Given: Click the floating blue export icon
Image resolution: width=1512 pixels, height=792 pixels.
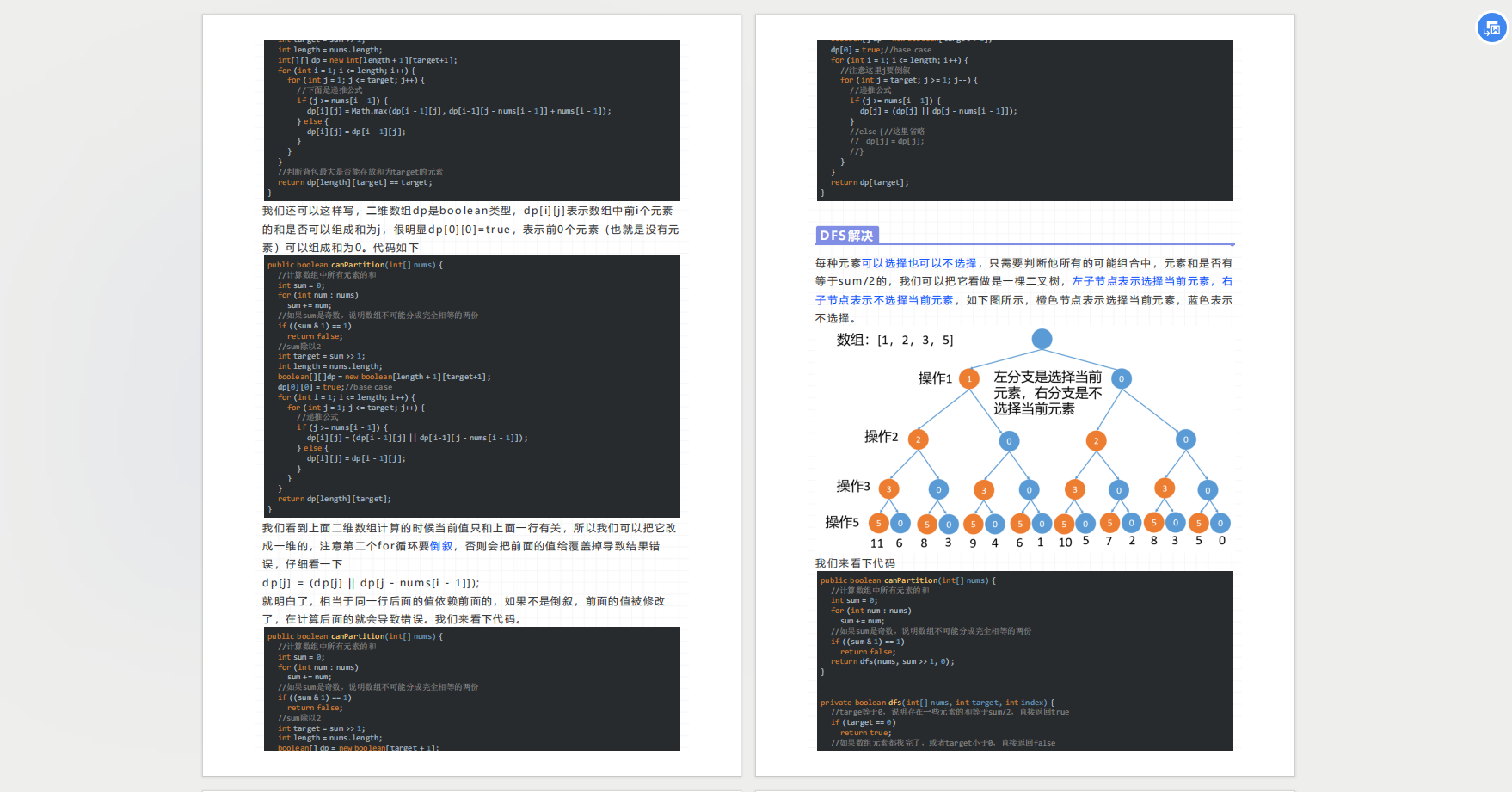Looking at the screenshot, I should [1490, 28].
